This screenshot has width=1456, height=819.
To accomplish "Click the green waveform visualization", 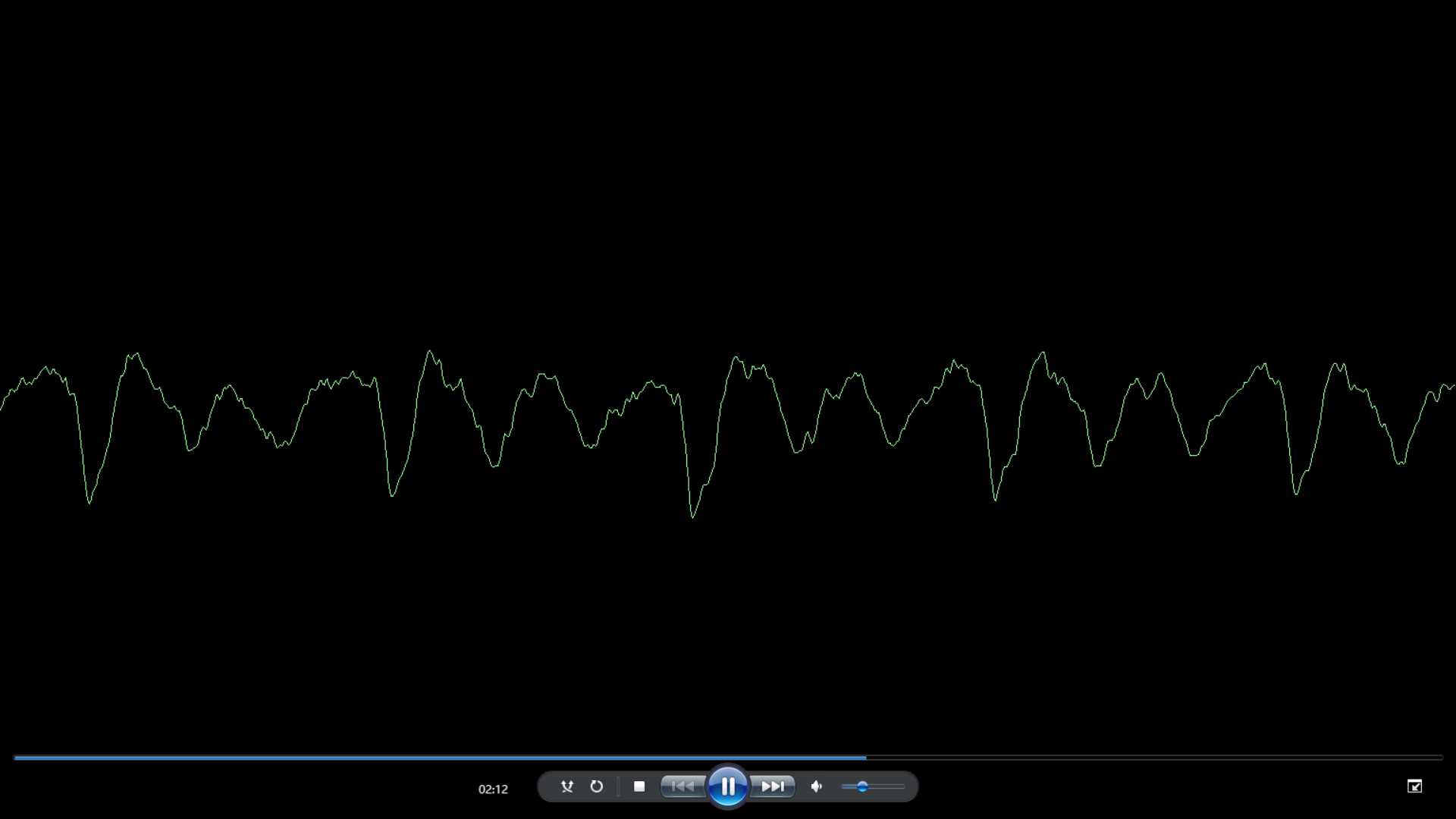I will point(728,433).
